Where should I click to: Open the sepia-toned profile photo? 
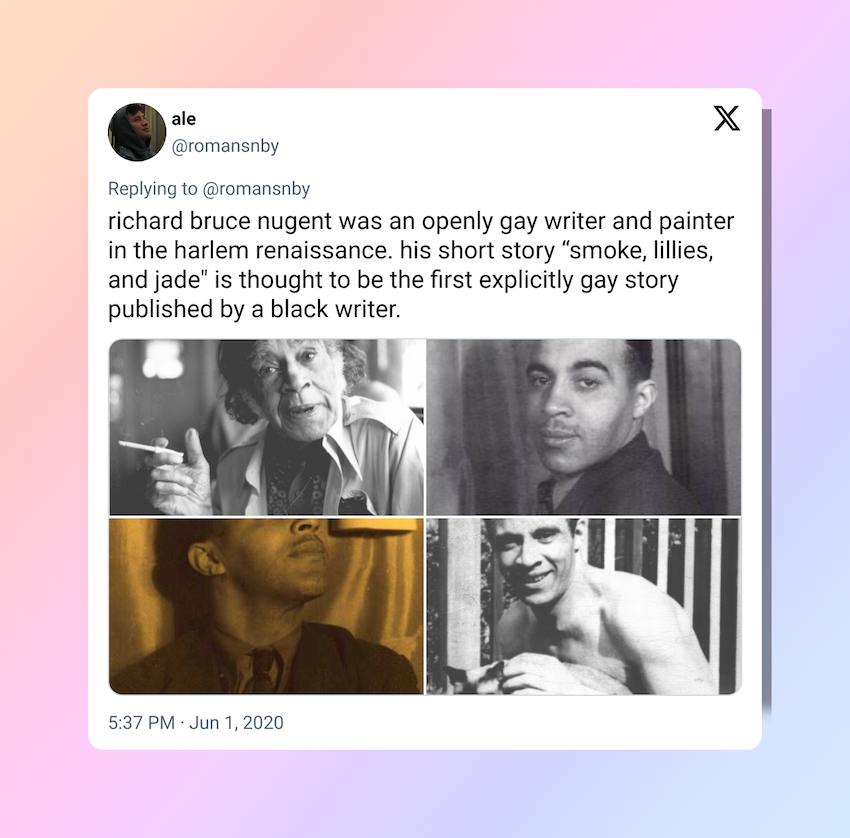(x=267, y=606)
